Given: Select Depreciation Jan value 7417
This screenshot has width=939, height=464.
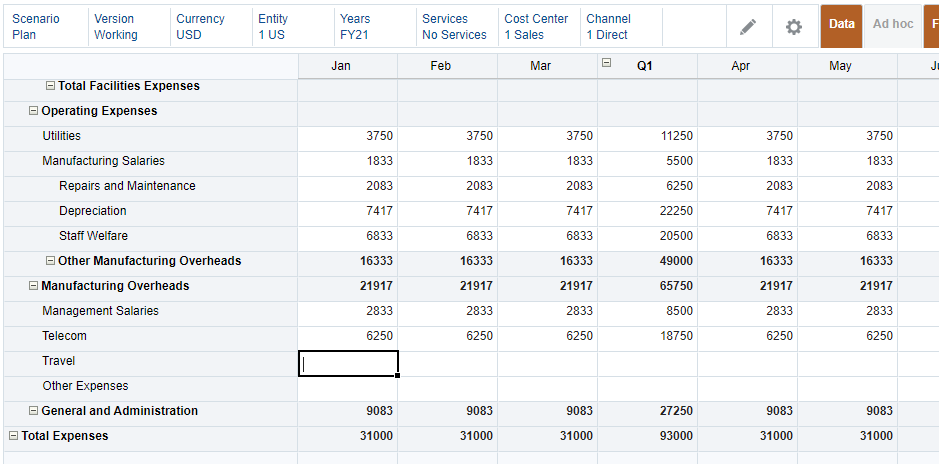Looking at the screenshot, I should pyautogui.click(x=347, y=214).
